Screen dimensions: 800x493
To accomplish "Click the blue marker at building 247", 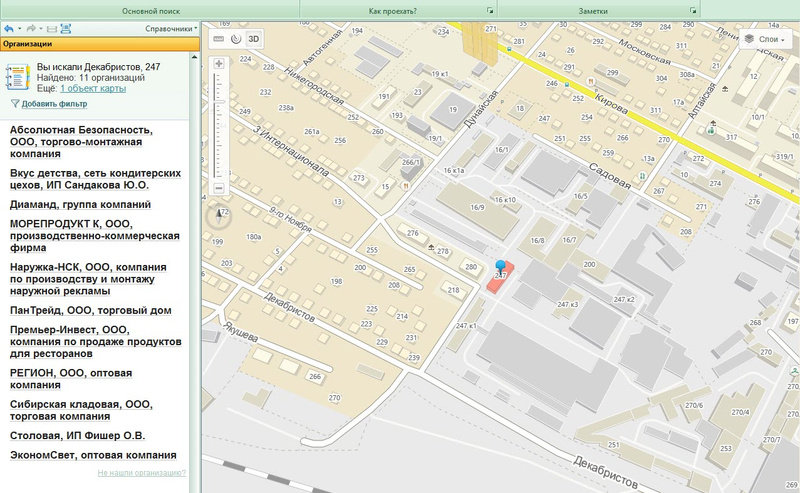I will [x=501, y=267].
